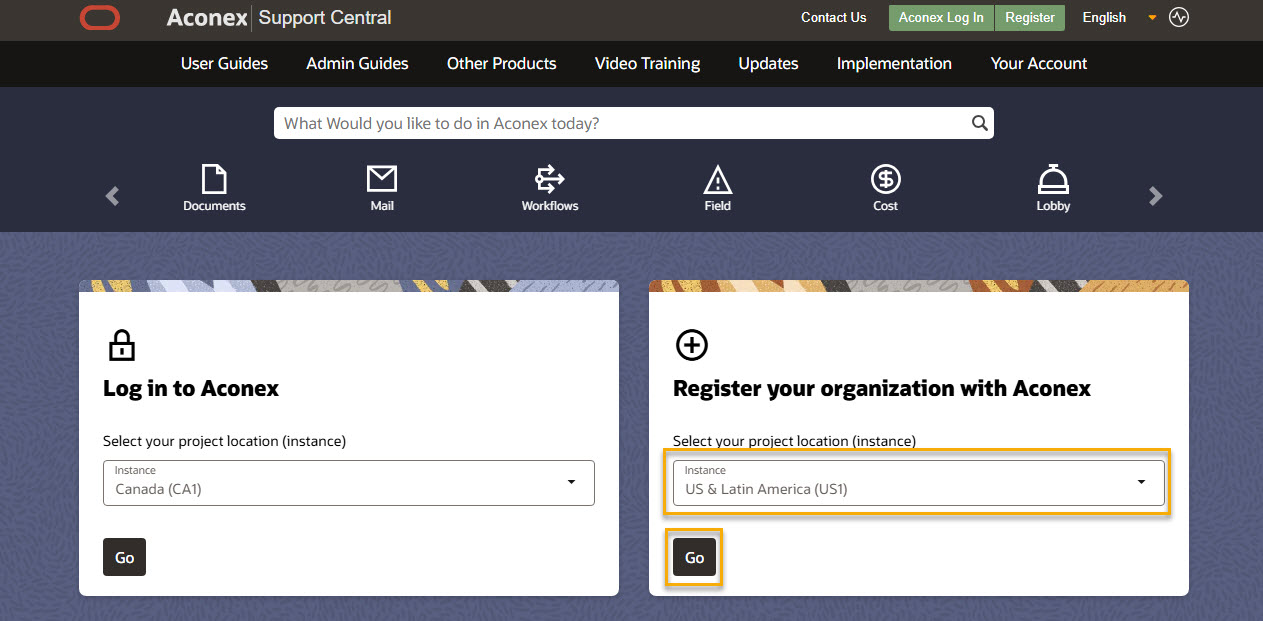Open the Other Products menu
This screenshot has width=1263, height=621.
point(501,63)
